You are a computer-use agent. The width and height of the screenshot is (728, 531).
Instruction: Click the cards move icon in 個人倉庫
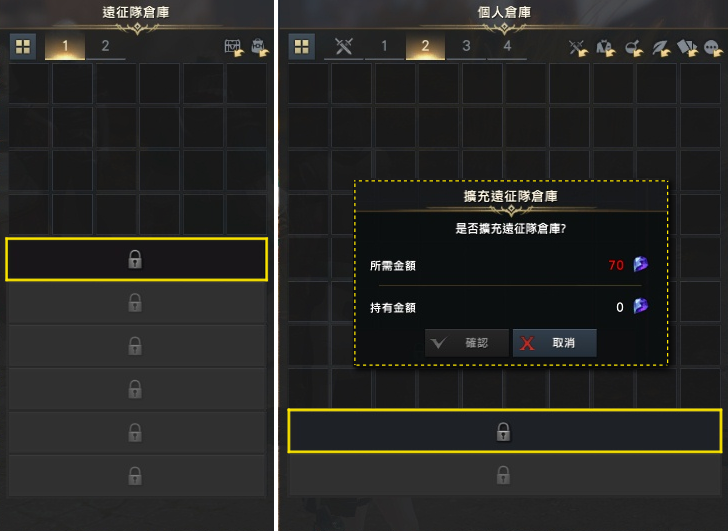coord(688,47)
